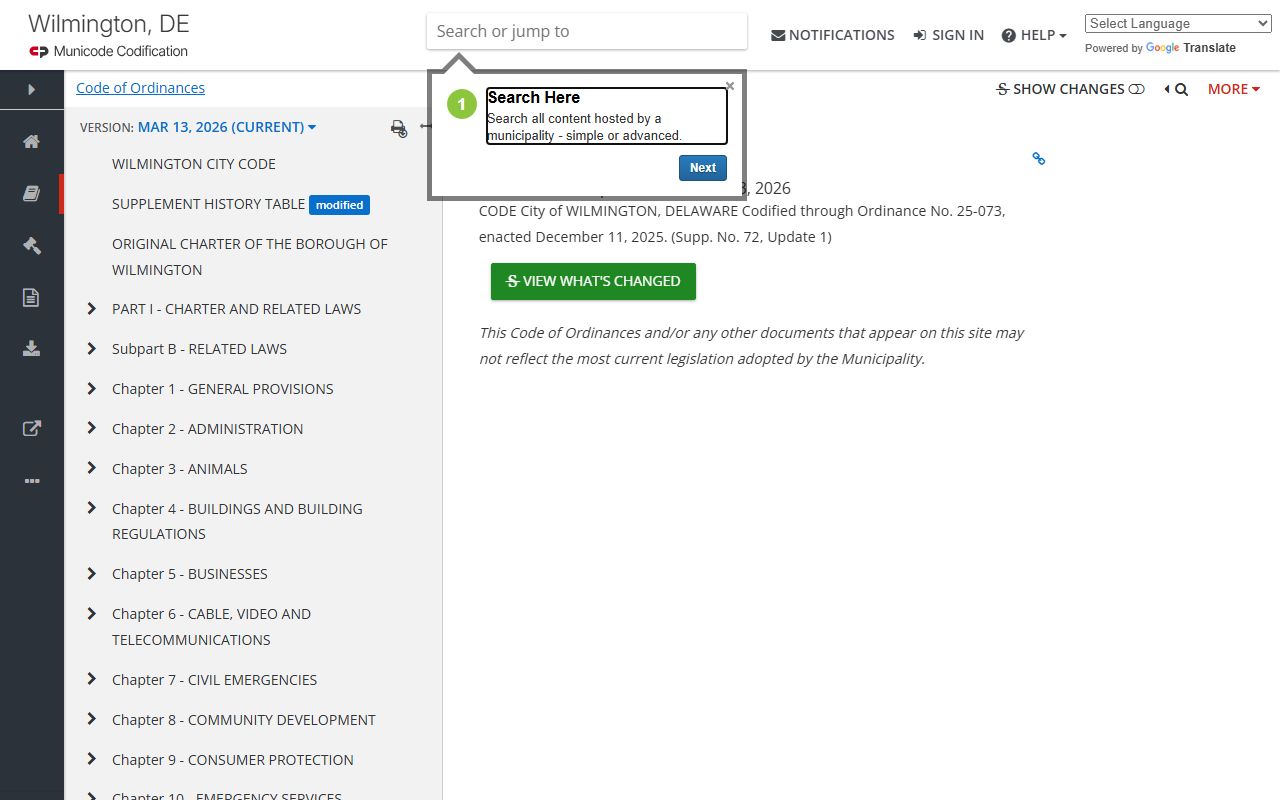This screenshot has height=800, width=1280.
Task: Open the red More menu
Action: click(x=1233, y=89)
